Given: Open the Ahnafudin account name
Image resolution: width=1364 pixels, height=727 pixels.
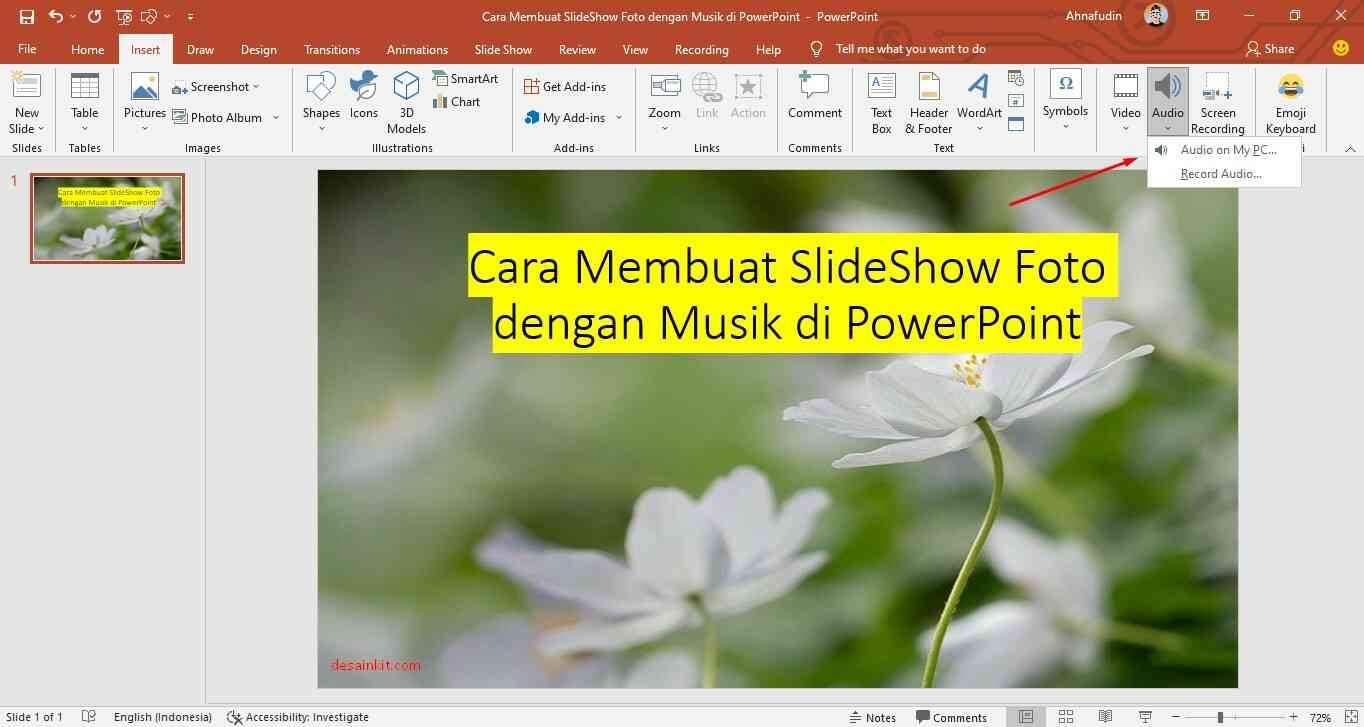Looking at the screenshot, I should click(x=1094, y=16).
